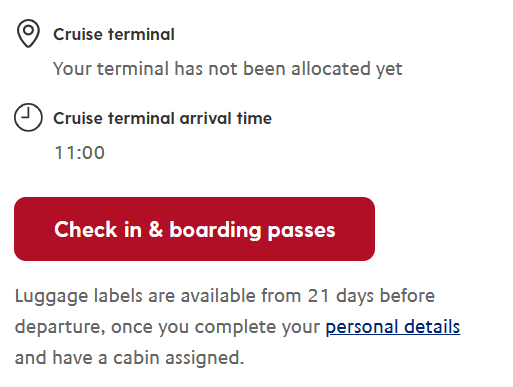Click 'Check in' on the red button
Viewport: 513px width, 387px height.
click(x=98, y=229)
